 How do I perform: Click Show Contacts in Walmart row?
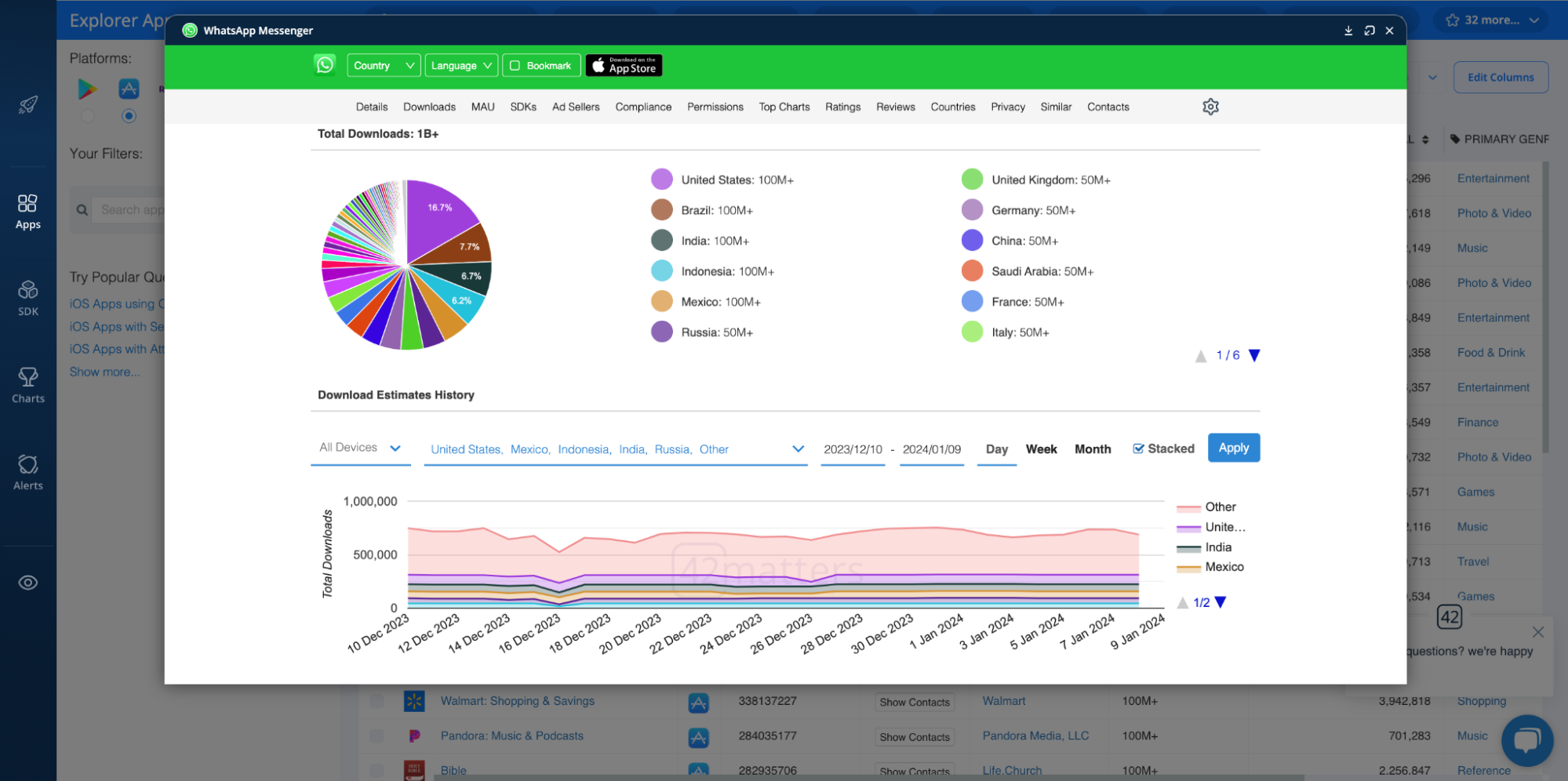pyautogui.click(x=915, y=702)
